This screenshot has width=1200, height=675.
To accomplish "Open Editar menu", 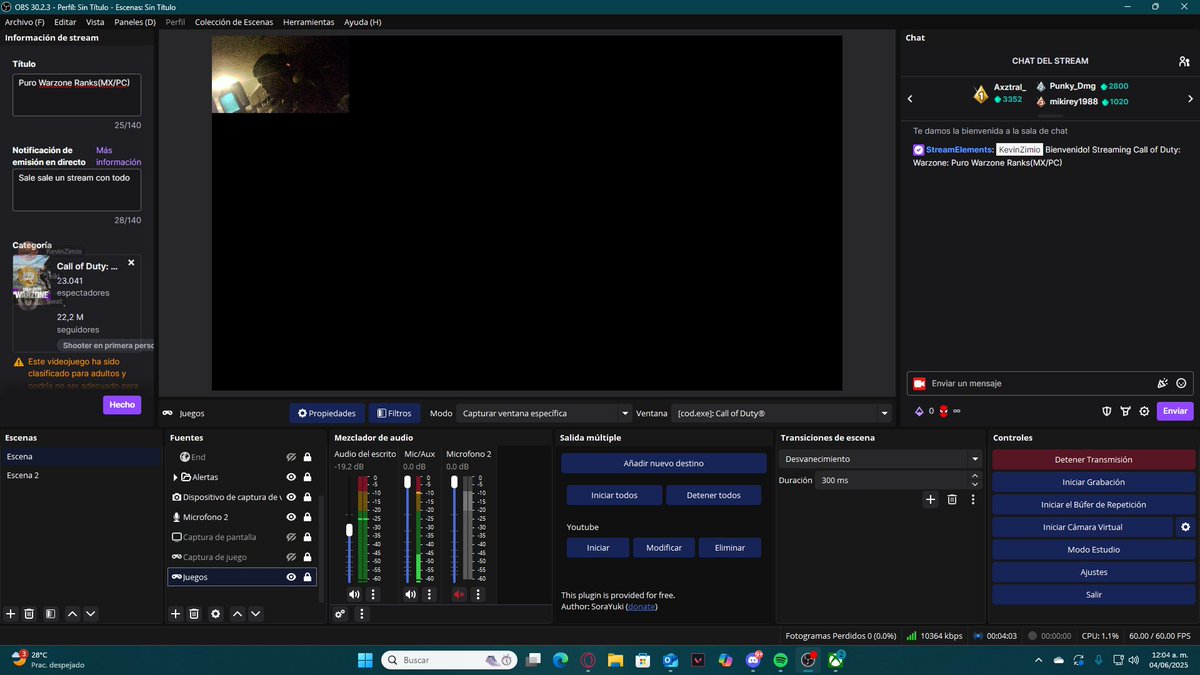I will click(x=65, y=21).
